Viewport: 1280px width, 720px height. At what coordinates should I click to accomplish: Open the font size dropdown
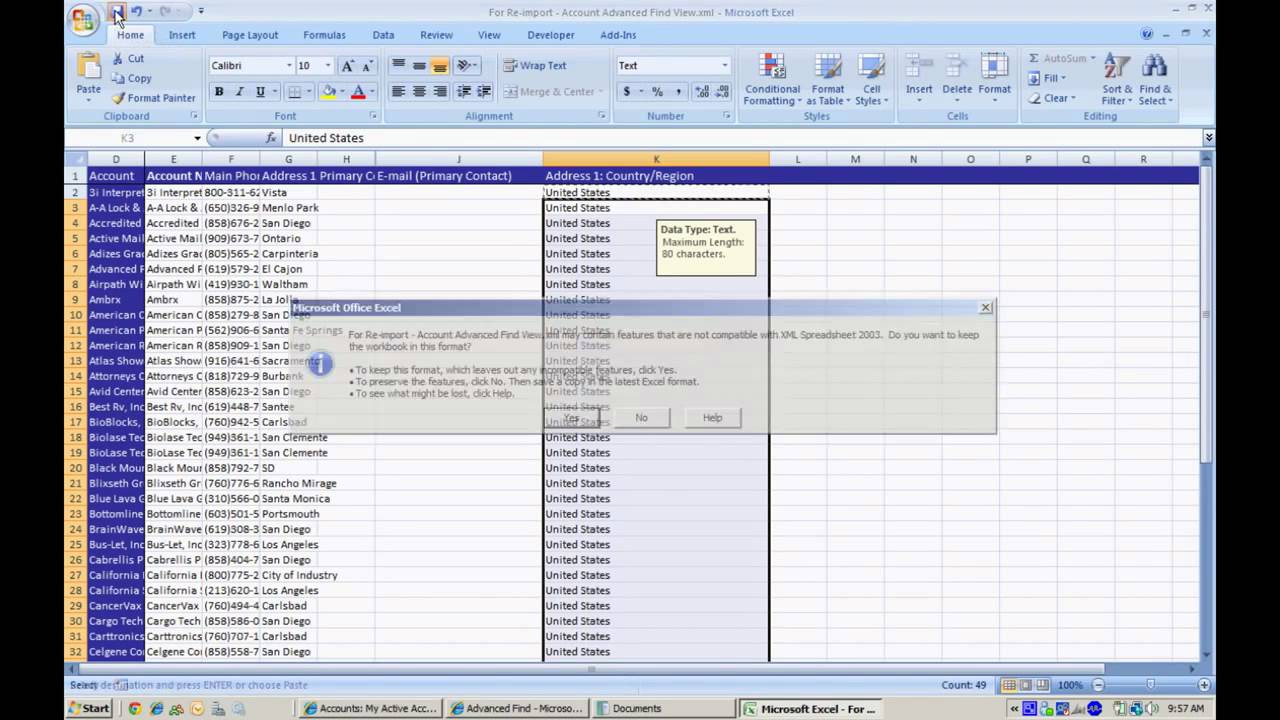tap(327, 66)
